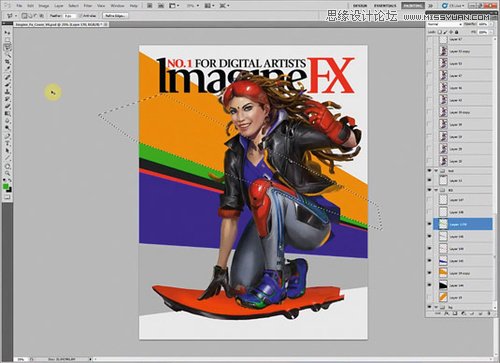Click Add to Selection mode icon
Screen dimensions: 500x363
coord(30,16)
